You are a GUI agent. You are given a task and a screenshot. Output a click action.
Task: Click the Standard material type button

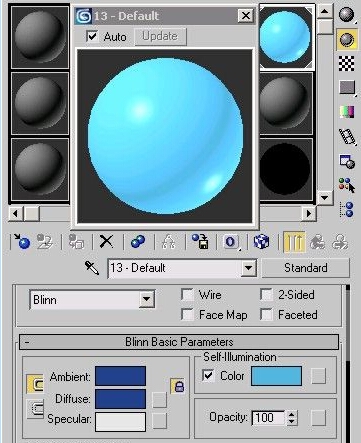tap(306, 268)
